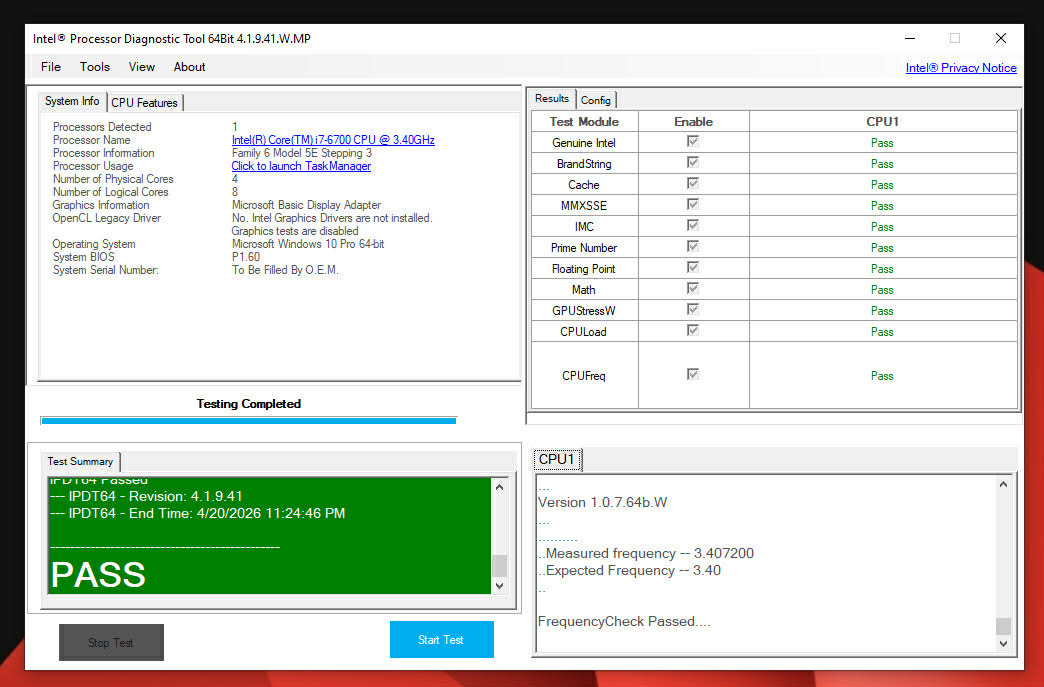
Task: Open the File menu
Action: click(x=51, y=67)
